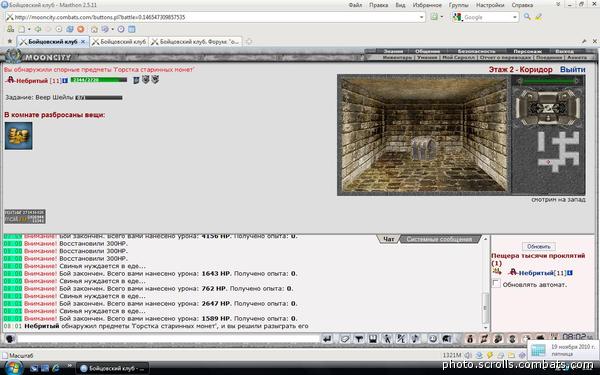This screenshot has height=375, width=600.
Task: Click the open new tab button after tabs
Action: [x=249, y=41]
